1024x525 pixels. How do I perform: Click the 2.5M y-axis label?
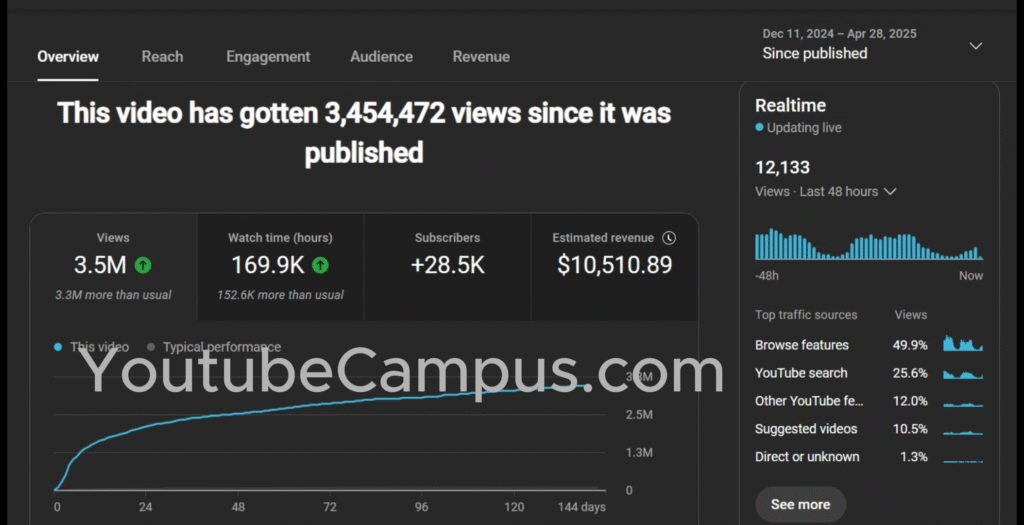[x=639, y=415]
